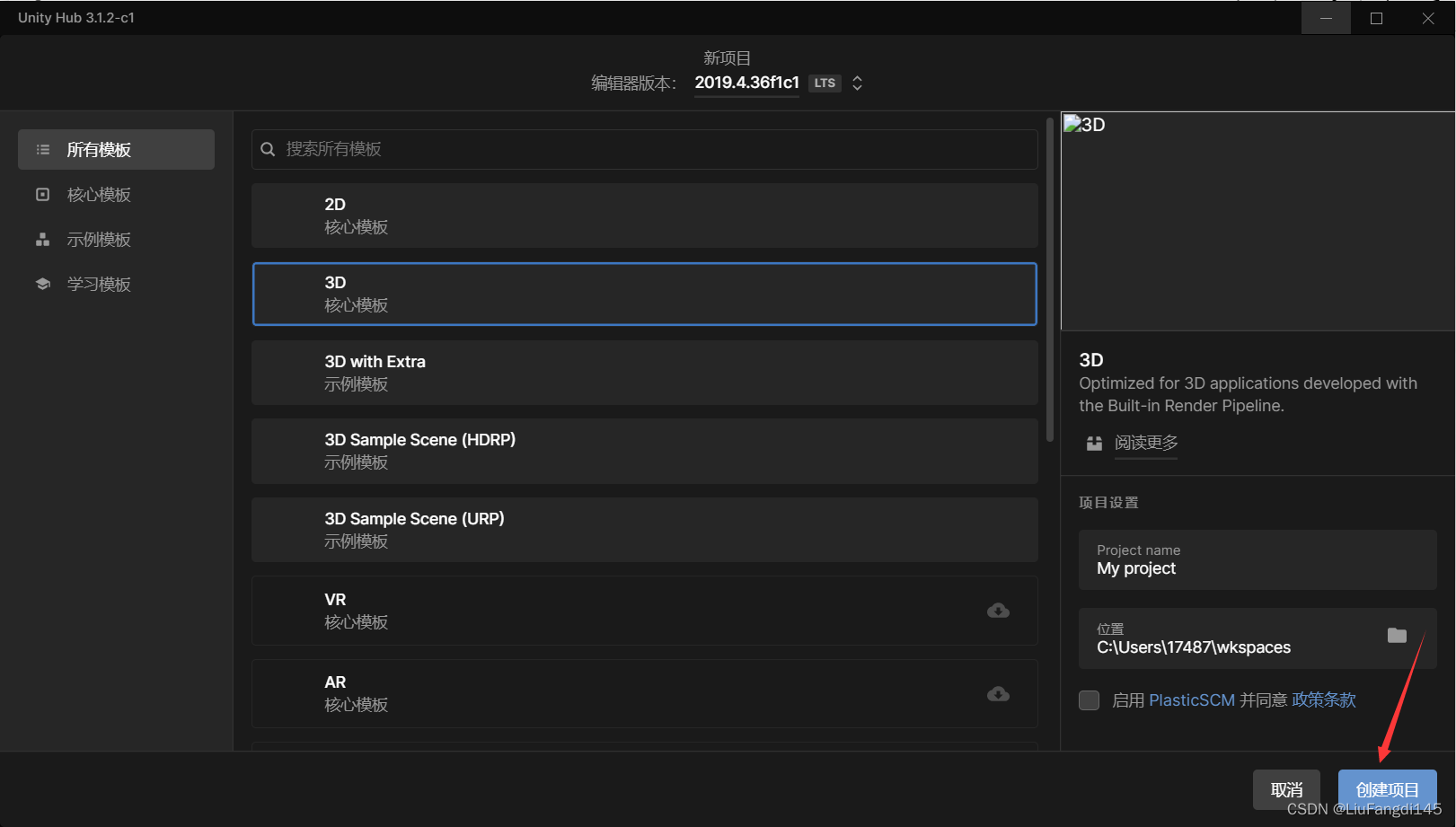Click 取消 button
The image size is (1456, 827).
[1286, 789]
